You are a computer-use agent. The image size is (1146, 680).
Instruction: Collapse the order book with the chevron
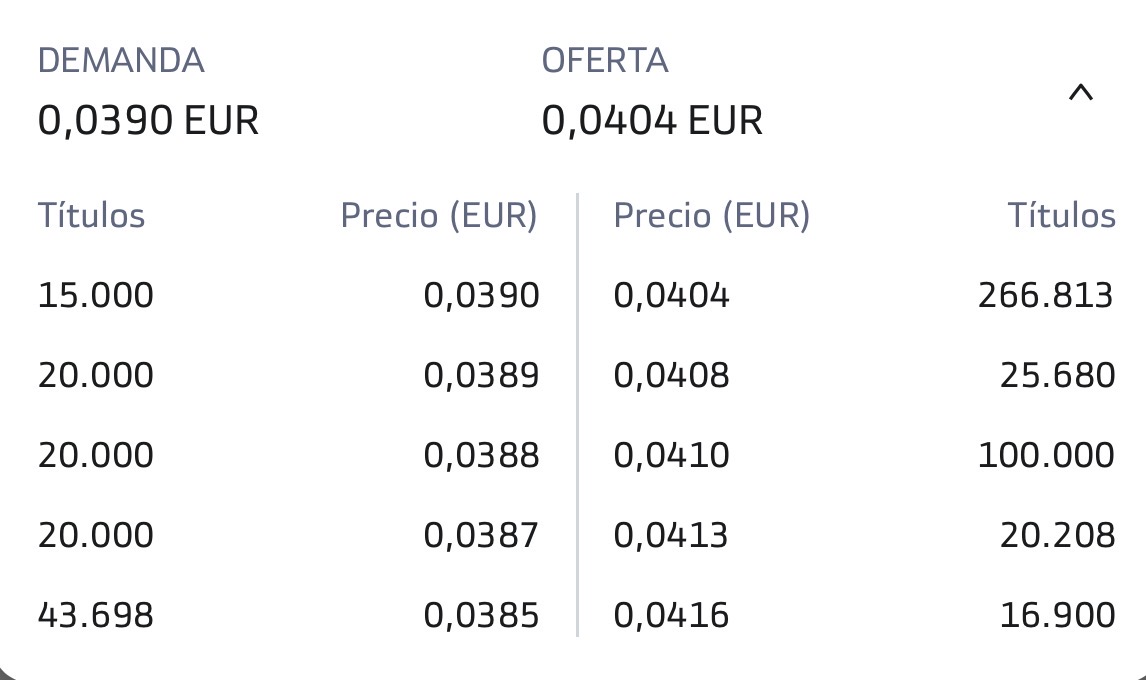click(x=1080, y=93)
